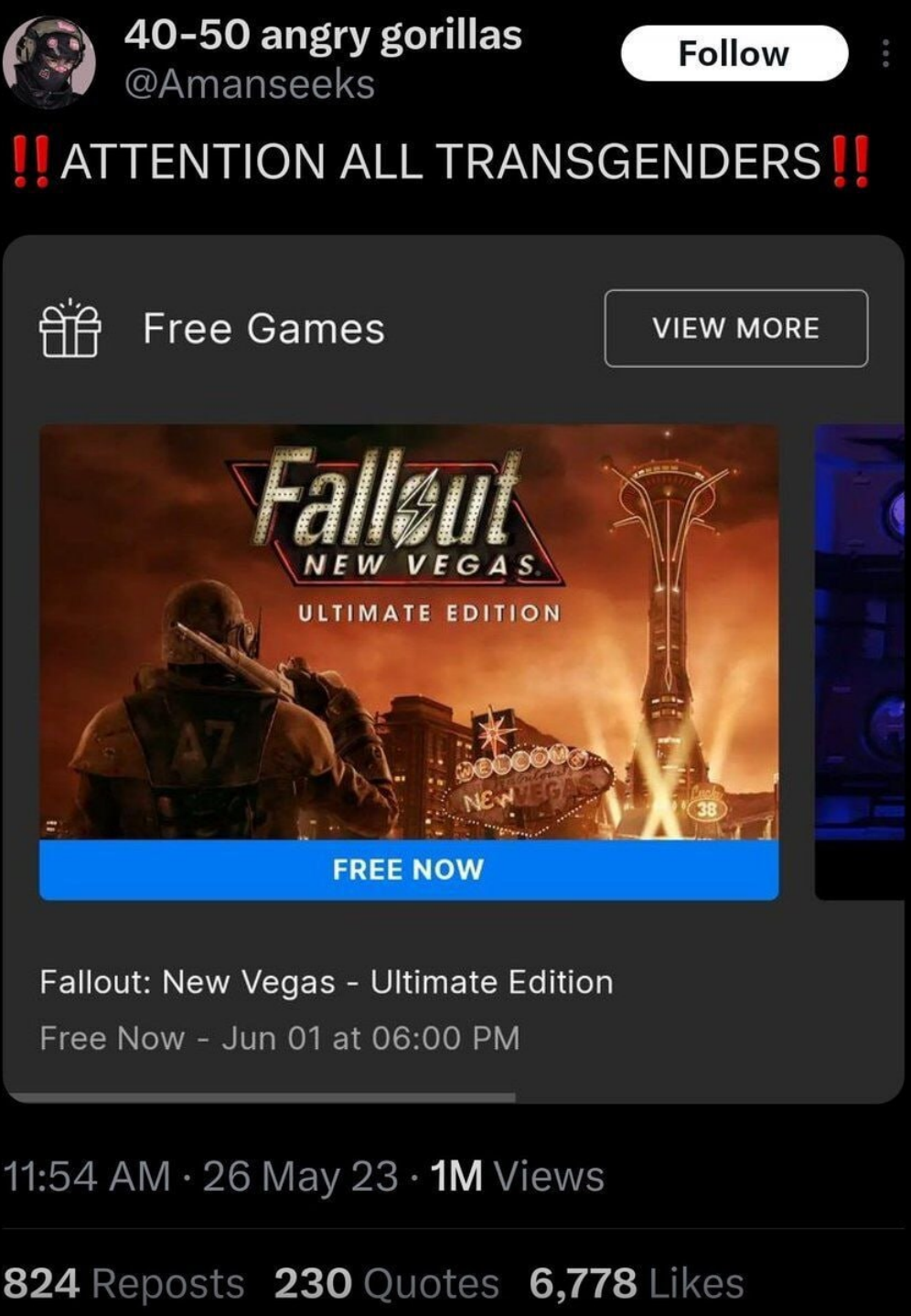The height and width of the screenshot is (1316, 911).
Task: Open the 6,778 Likes list
Action: [637, 1282]
